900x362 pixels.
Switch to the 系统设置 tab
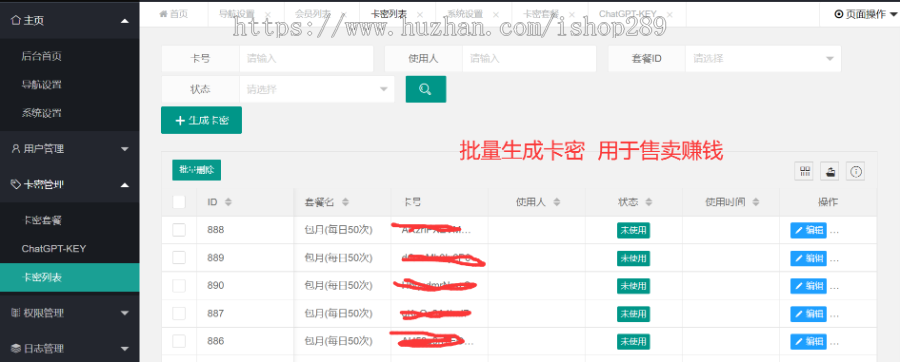point(465,14)
